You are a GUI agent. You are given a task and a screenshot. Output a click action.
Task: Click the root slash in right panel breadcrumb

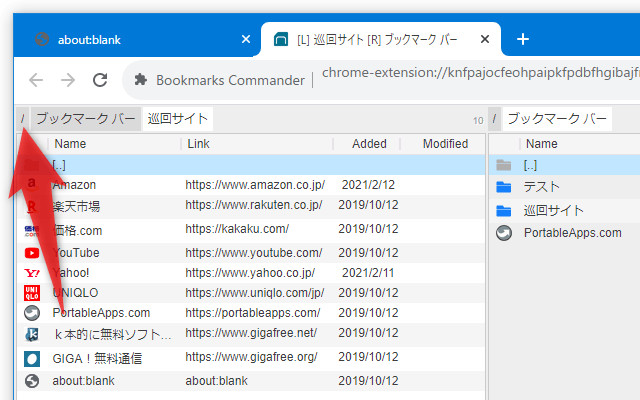494,119
